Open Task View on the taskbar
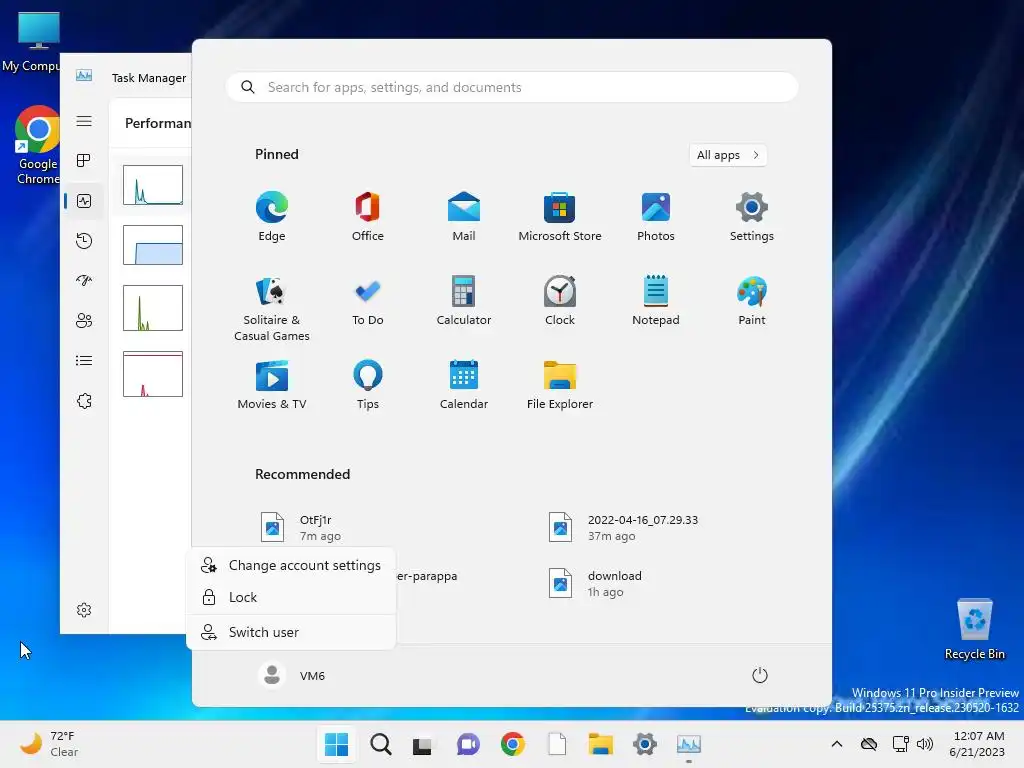The height and width of the screenshot is (768, 1024). click(423, 744)
